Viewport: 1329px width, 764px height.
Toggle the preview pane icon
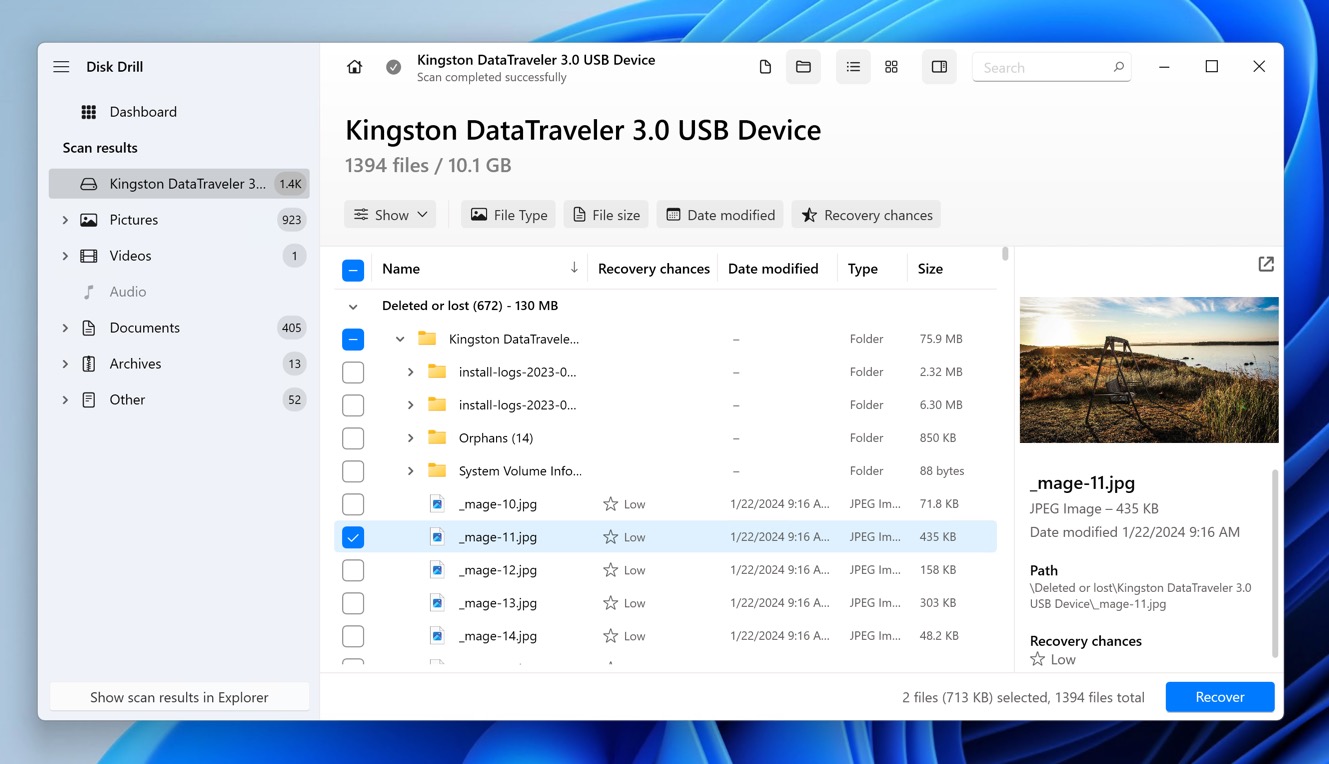(x=939, y=67)
